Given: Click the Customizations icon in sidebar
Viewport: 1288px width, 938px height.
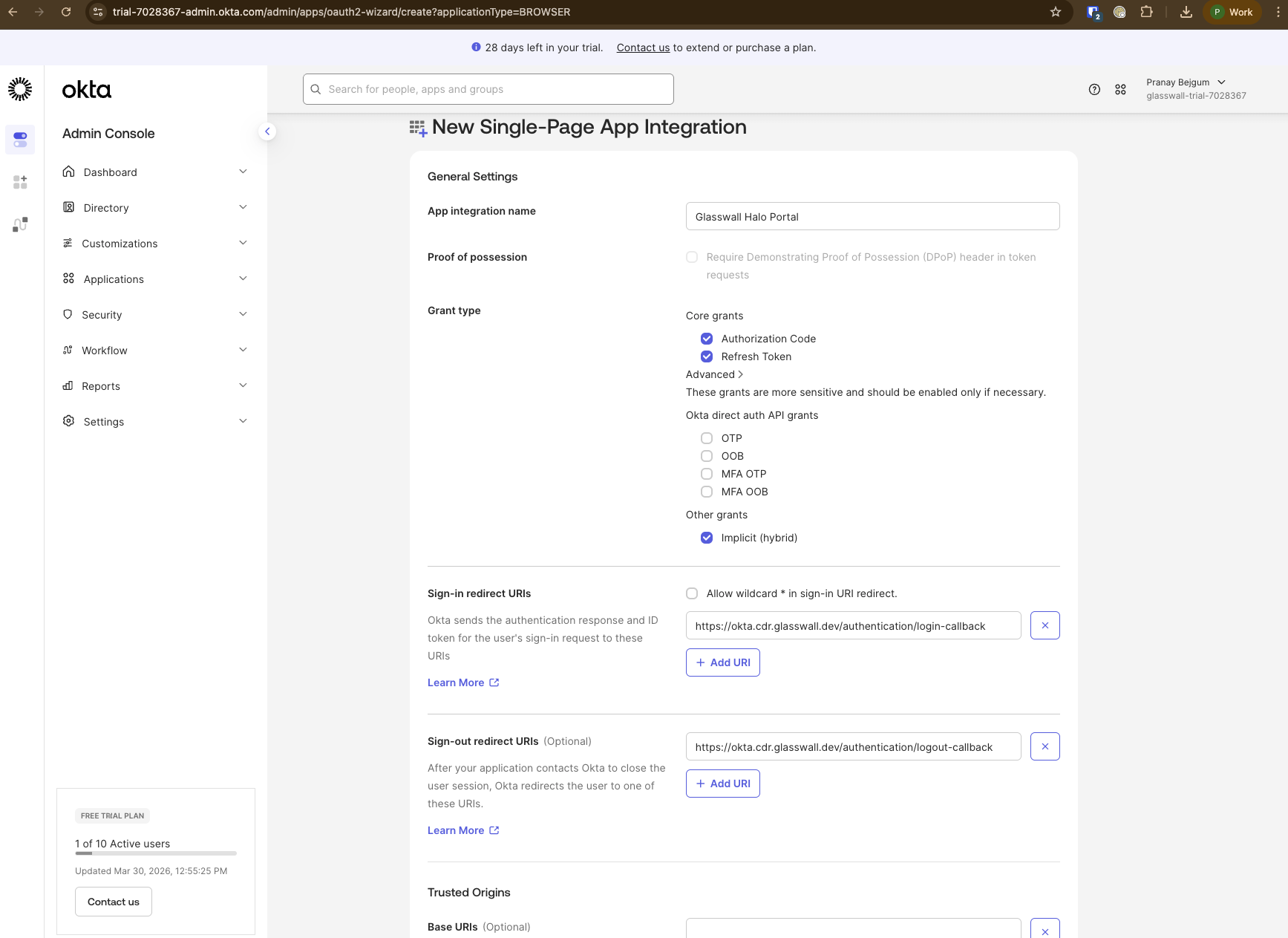Looking at the screenshot, I should pyautogui.click(x=68, y=243).
